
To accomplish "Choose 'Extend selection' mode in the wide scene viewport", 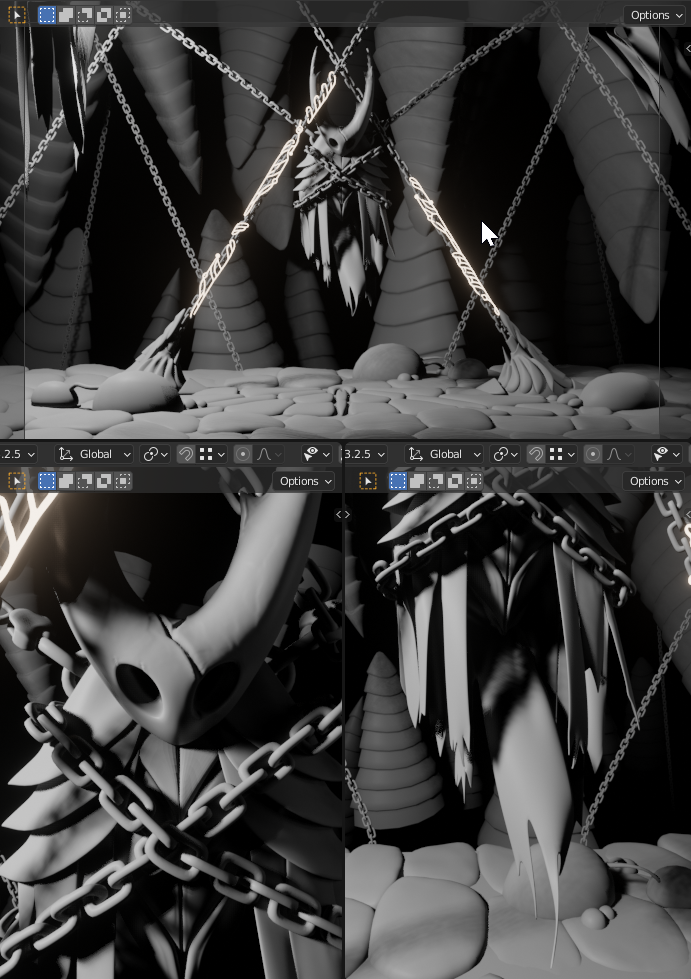I will [x=66, y=15].
